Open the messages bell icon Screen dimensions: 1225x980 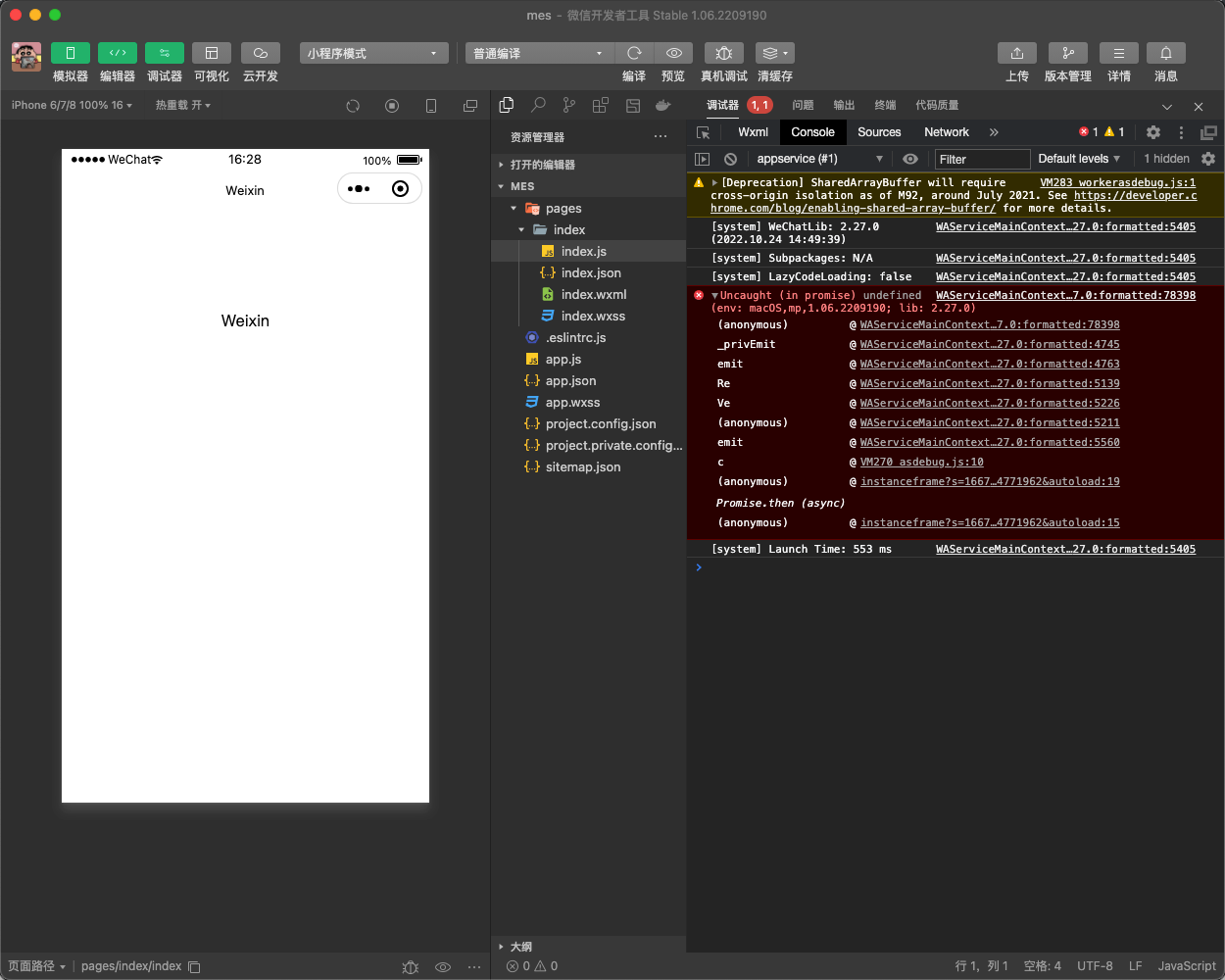(1166, 53)
